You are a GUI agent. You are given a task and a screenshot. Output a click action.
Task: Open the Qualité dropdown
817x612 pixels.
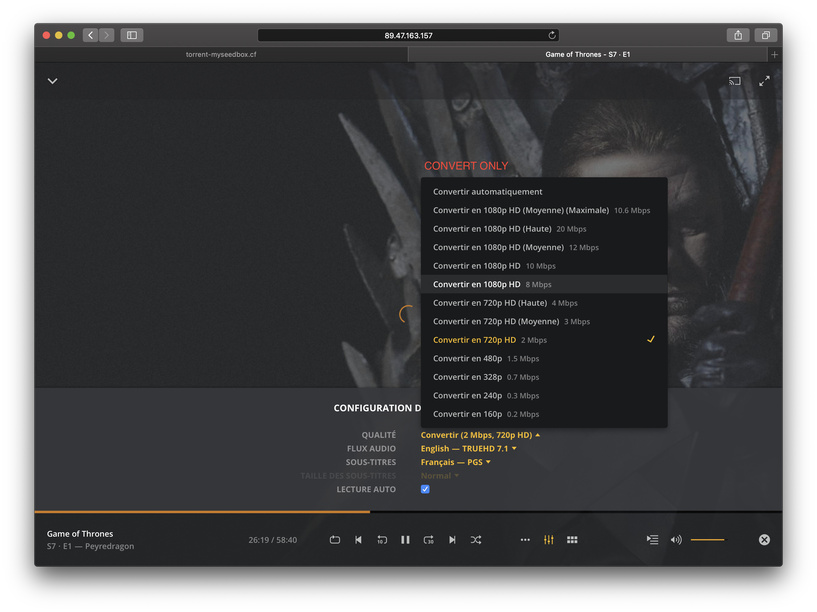pyautogui.click(x=480, y=435)
